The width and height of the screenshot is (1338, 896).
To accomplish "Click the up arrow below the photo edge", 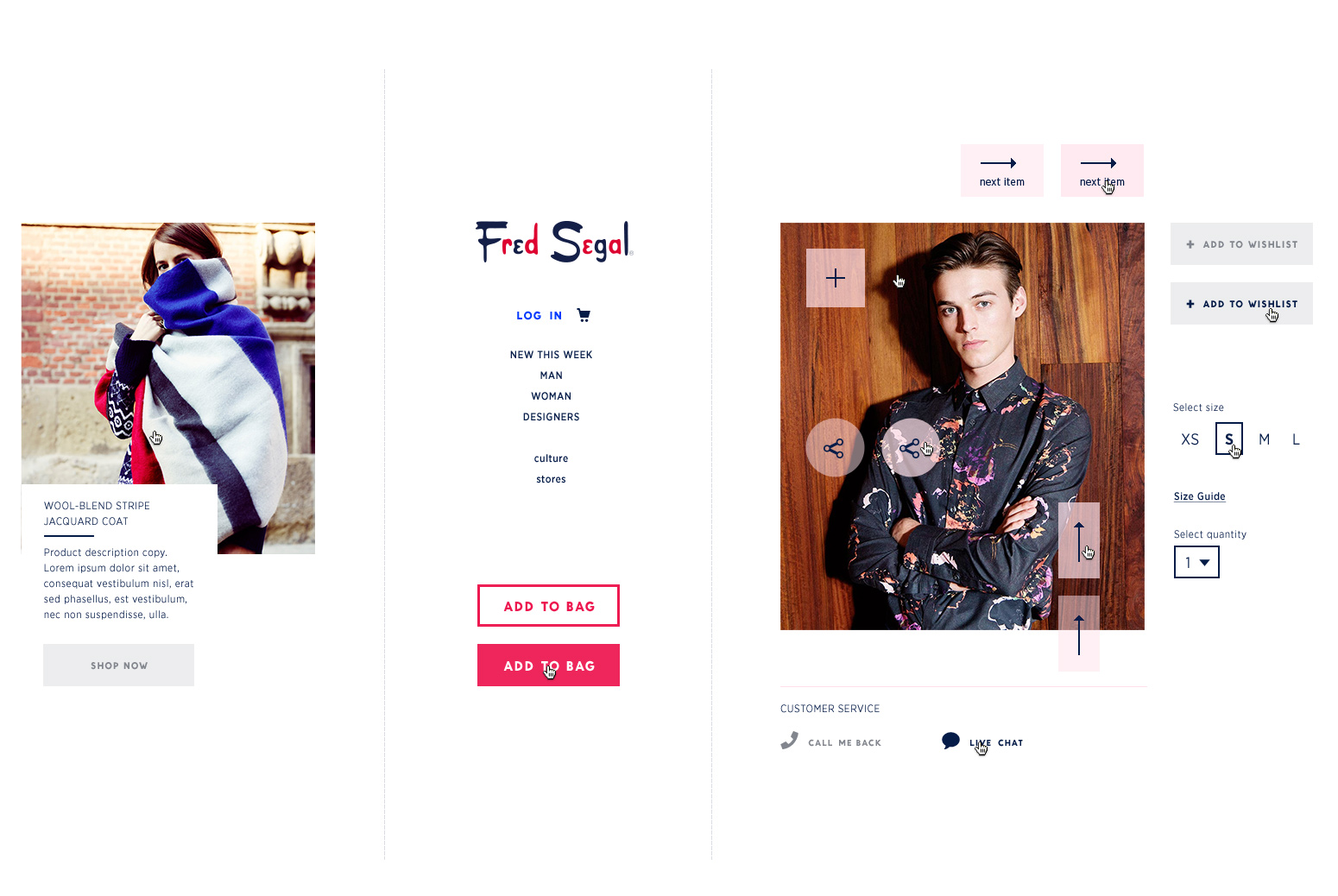I will (x=1079, y=634).
